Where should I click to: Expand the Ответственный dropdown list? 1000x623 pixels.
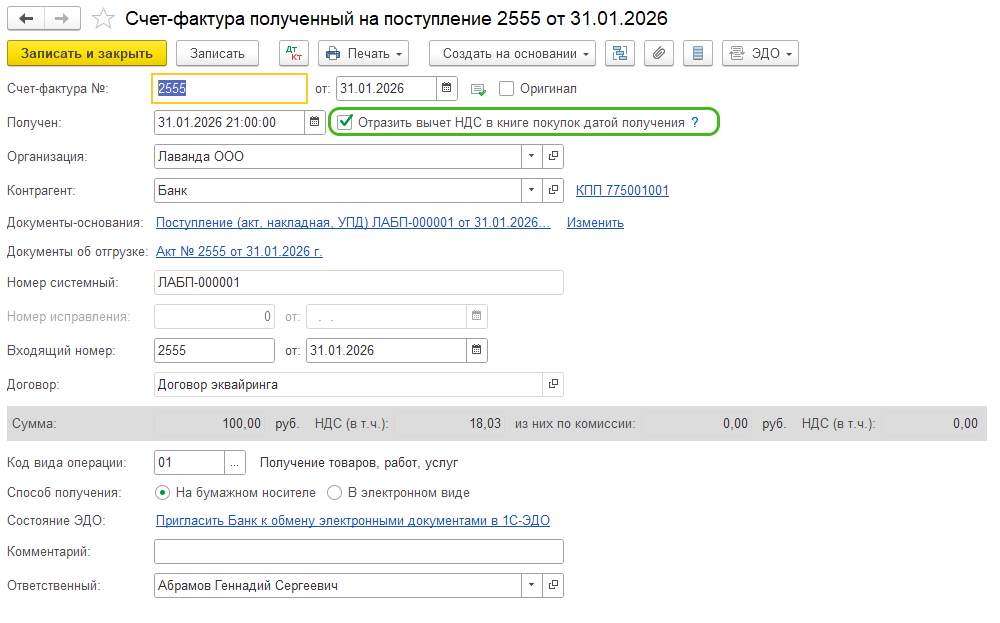coord(531,586)
